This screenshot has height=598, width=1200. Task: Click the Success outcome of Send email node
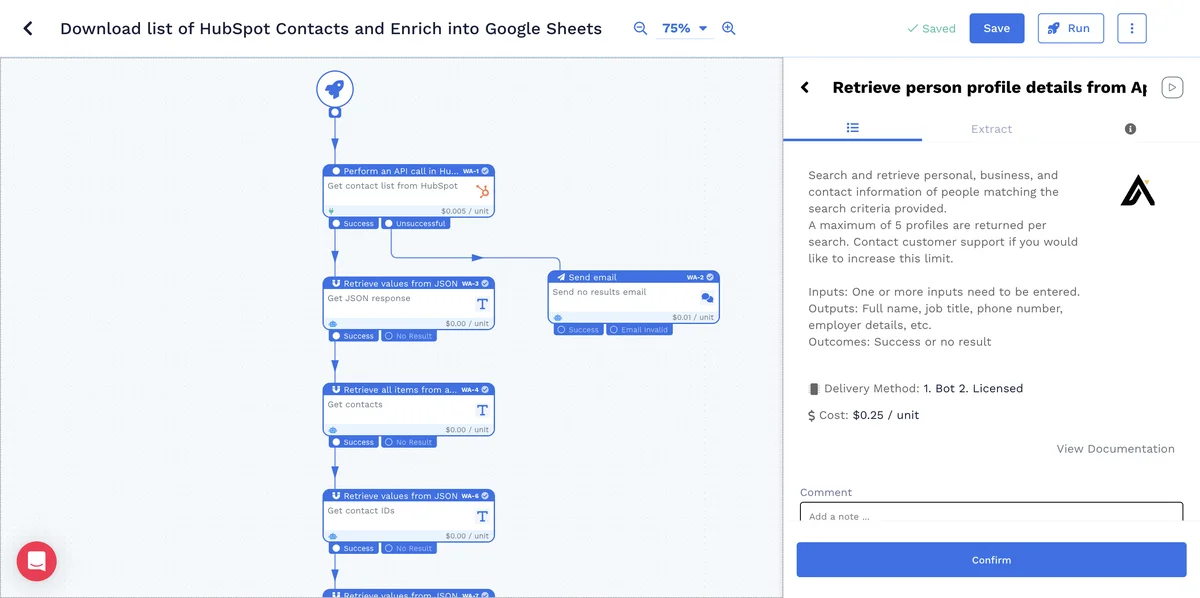click(x=578, y=329)
